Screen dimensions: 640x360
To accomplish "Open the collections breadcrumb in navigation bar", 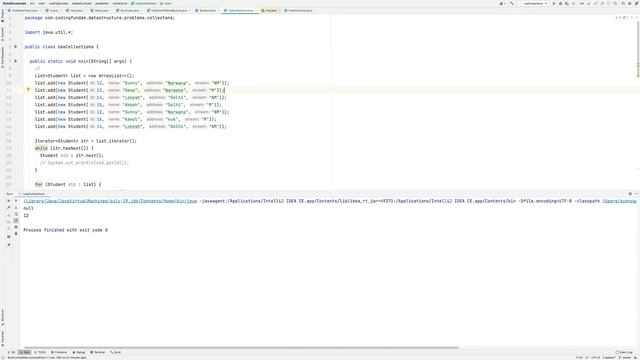I will click(x=120, y=3).
